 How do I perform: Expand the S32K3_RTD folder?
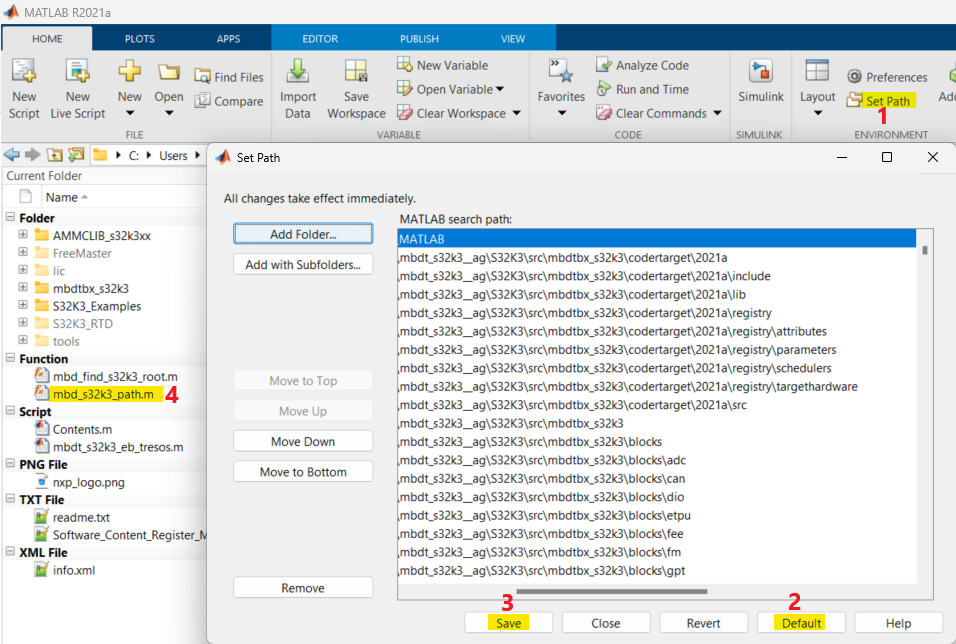click(23, 323)
